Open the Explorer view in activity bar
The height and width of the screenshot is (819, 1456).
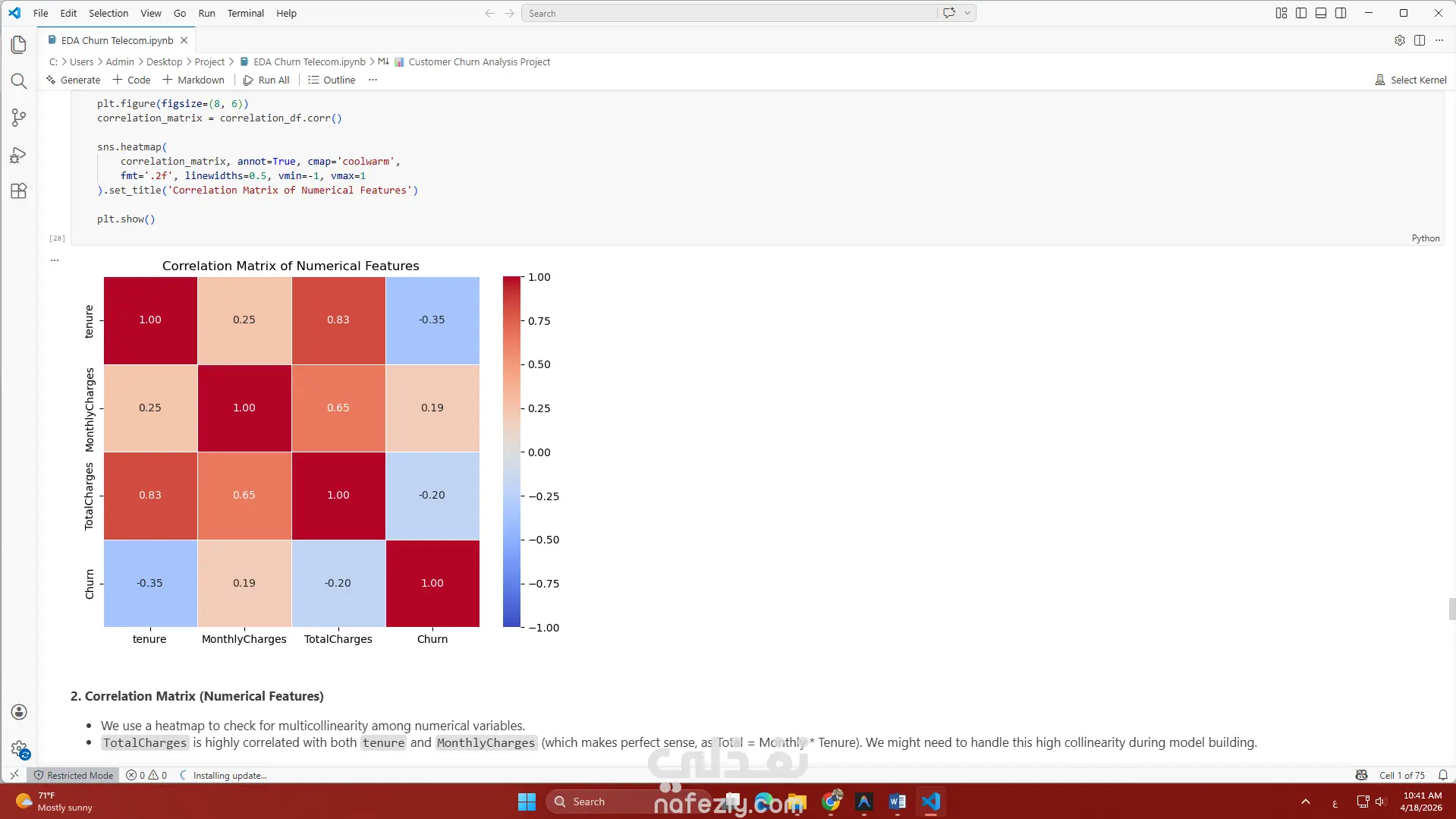[x=19, y=45]
